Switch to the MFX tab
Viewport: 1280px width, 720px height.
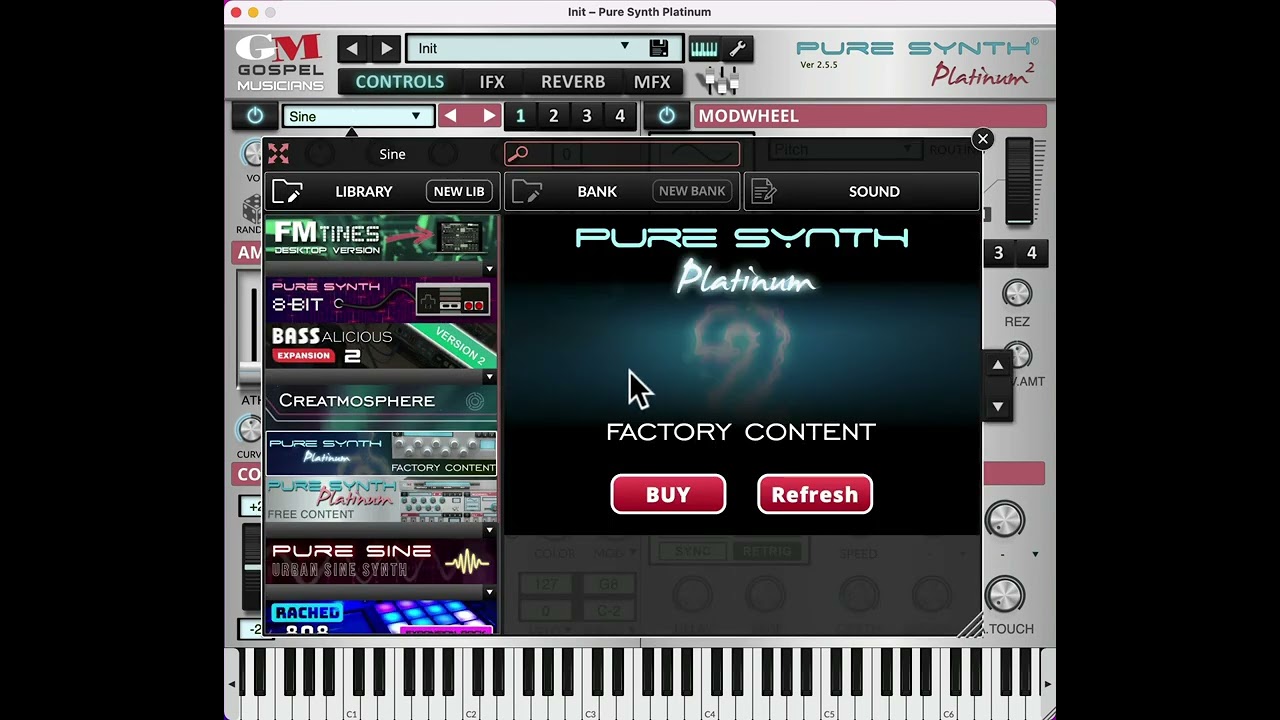point(652,82)
